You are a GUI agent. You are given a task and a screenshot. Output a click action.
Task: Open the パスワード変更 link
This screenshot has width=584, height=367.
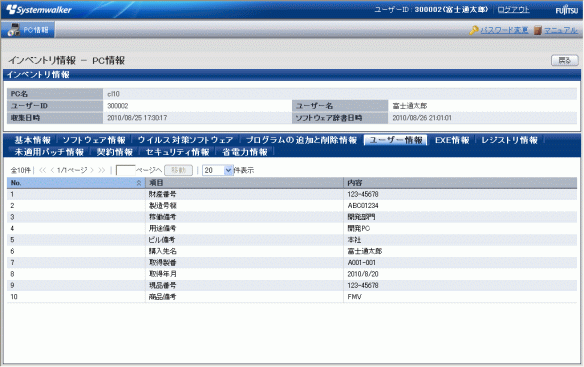click(x=504, y=30)
